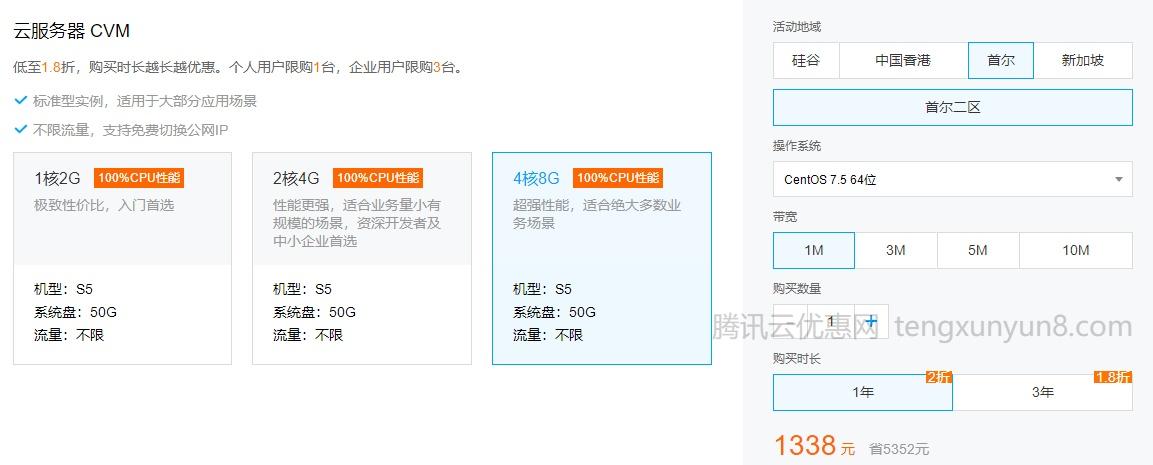Click 流量：不限 in 4核8G card

click(x=548, y=336)
